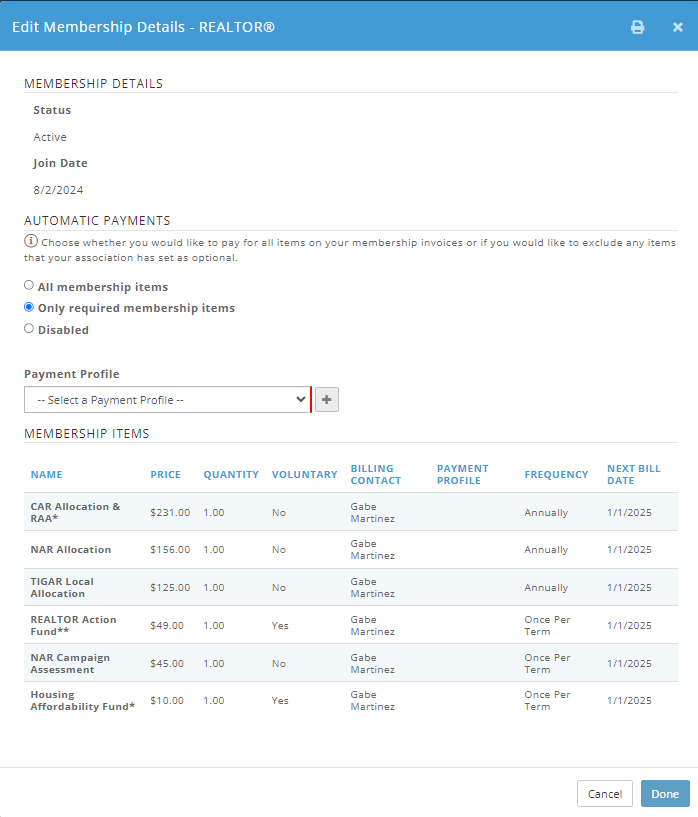Image resolution: width=698 pixels, height=817 pixels.
Task: Click the automatic payments info icon
Action: point(31,241)
